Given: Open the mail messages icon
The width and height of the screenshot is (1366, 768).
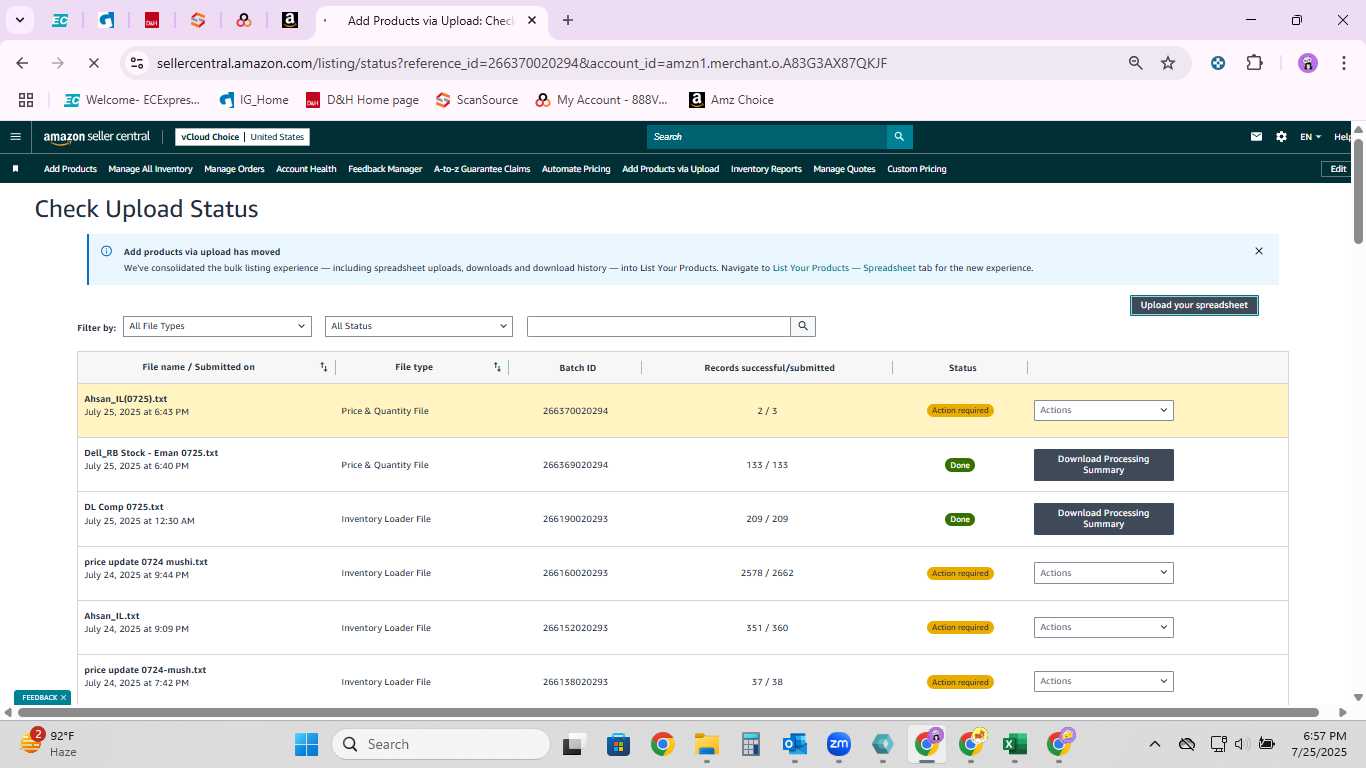Looking at the screenshot, I should coord(1256,137).
